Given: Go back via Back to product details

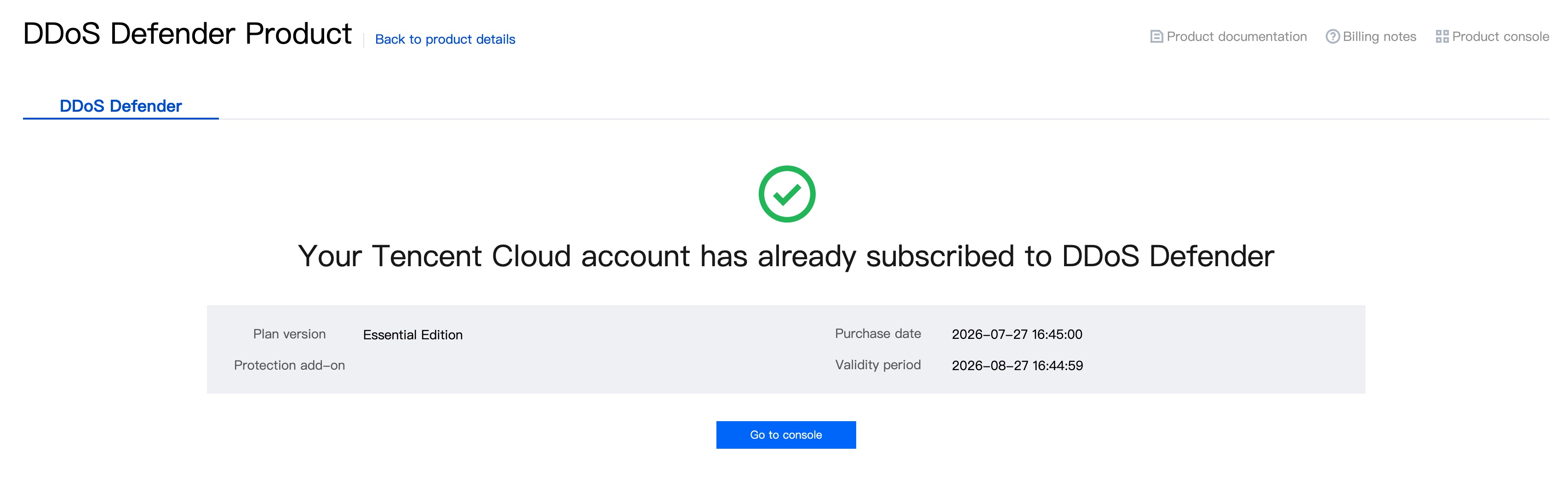Looking at the screenshot, I should [445, 39].
